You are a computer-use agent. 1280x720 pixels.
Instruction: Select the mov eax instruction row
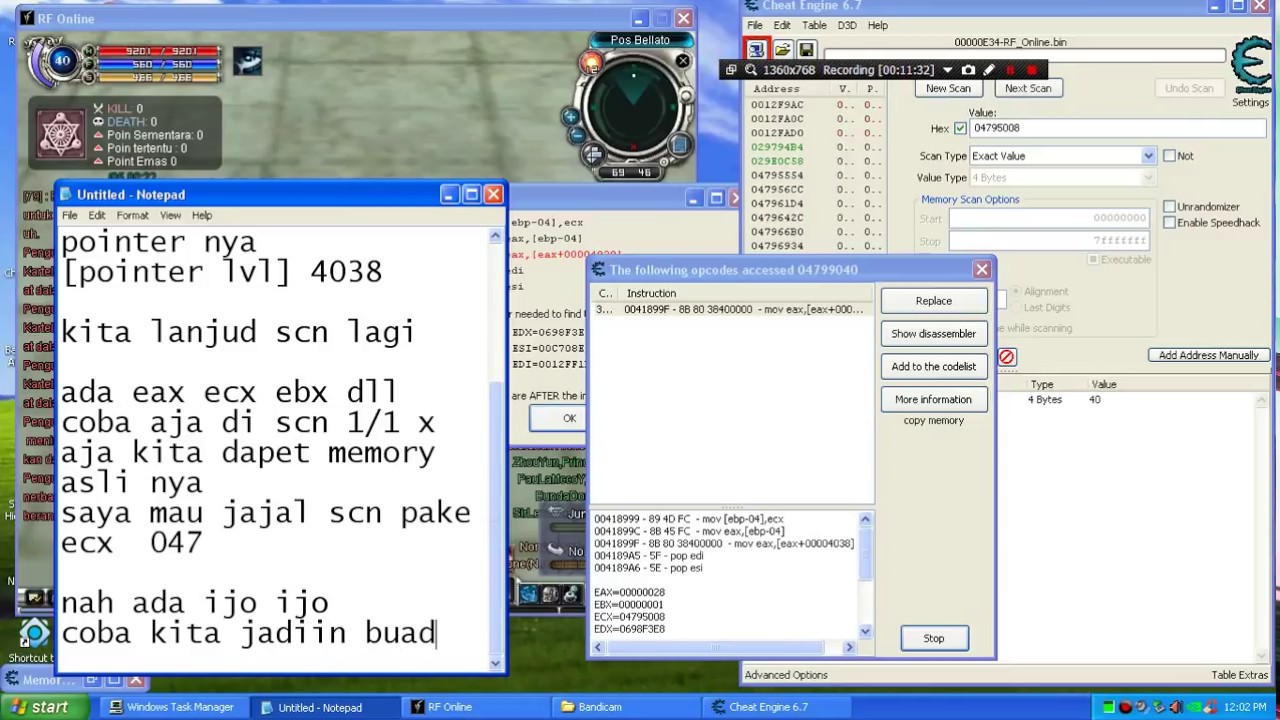tap(730, 310)
